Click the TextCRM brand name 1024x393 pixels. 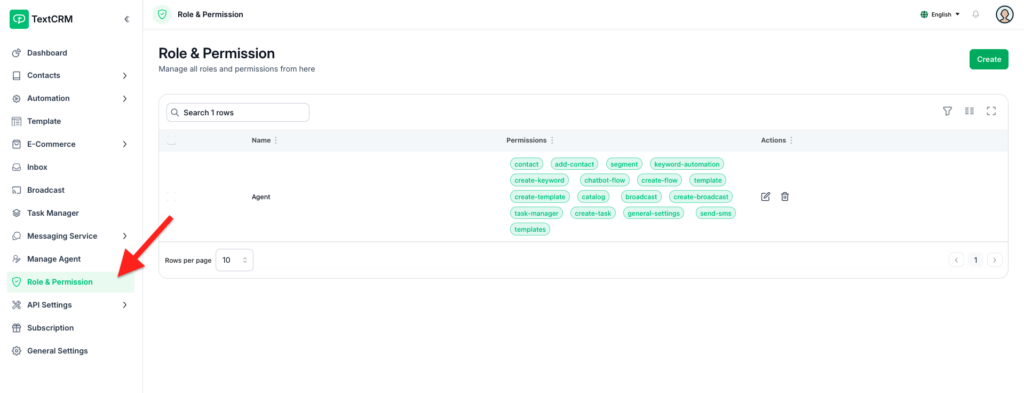click(x=52, y=20)
